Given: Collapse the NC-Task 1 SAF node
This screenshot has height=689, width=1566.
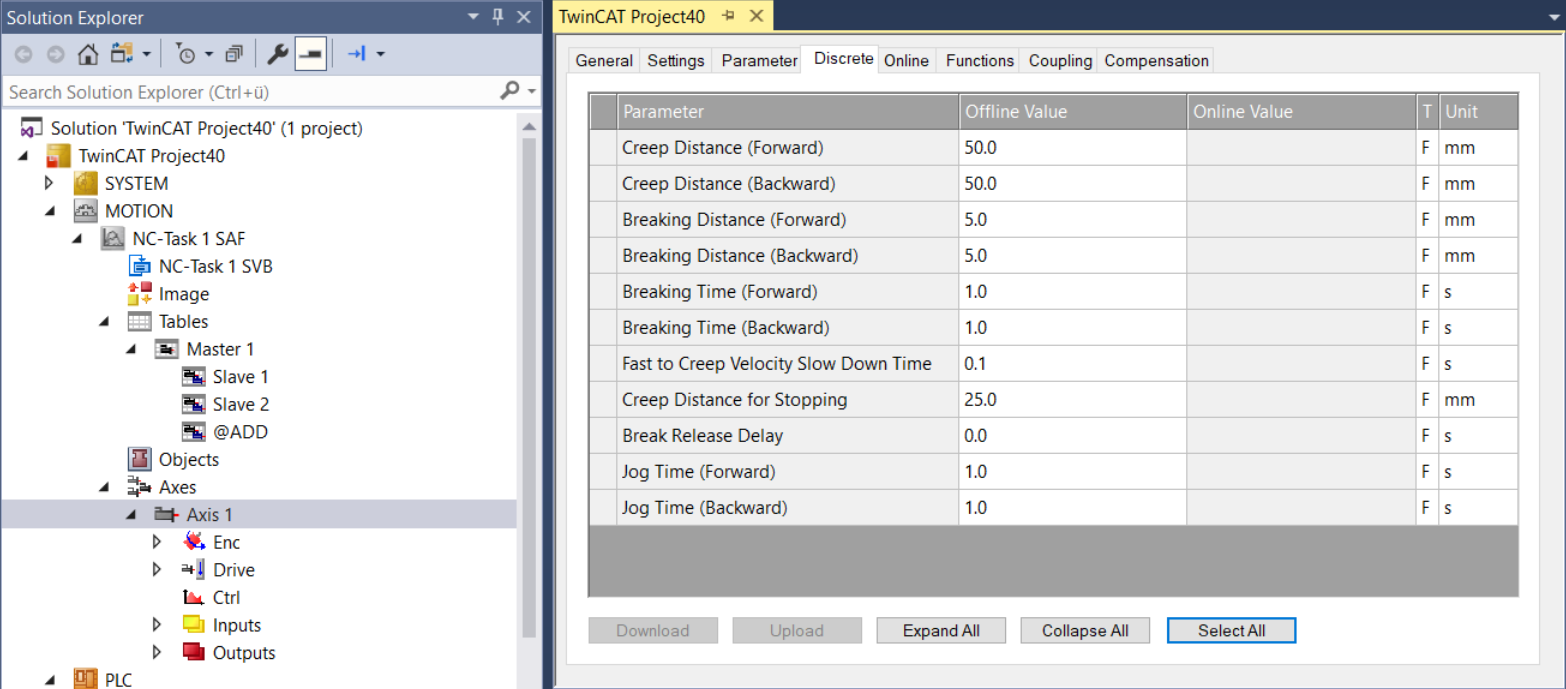Looking at the screenshot, I should point(76,239).
